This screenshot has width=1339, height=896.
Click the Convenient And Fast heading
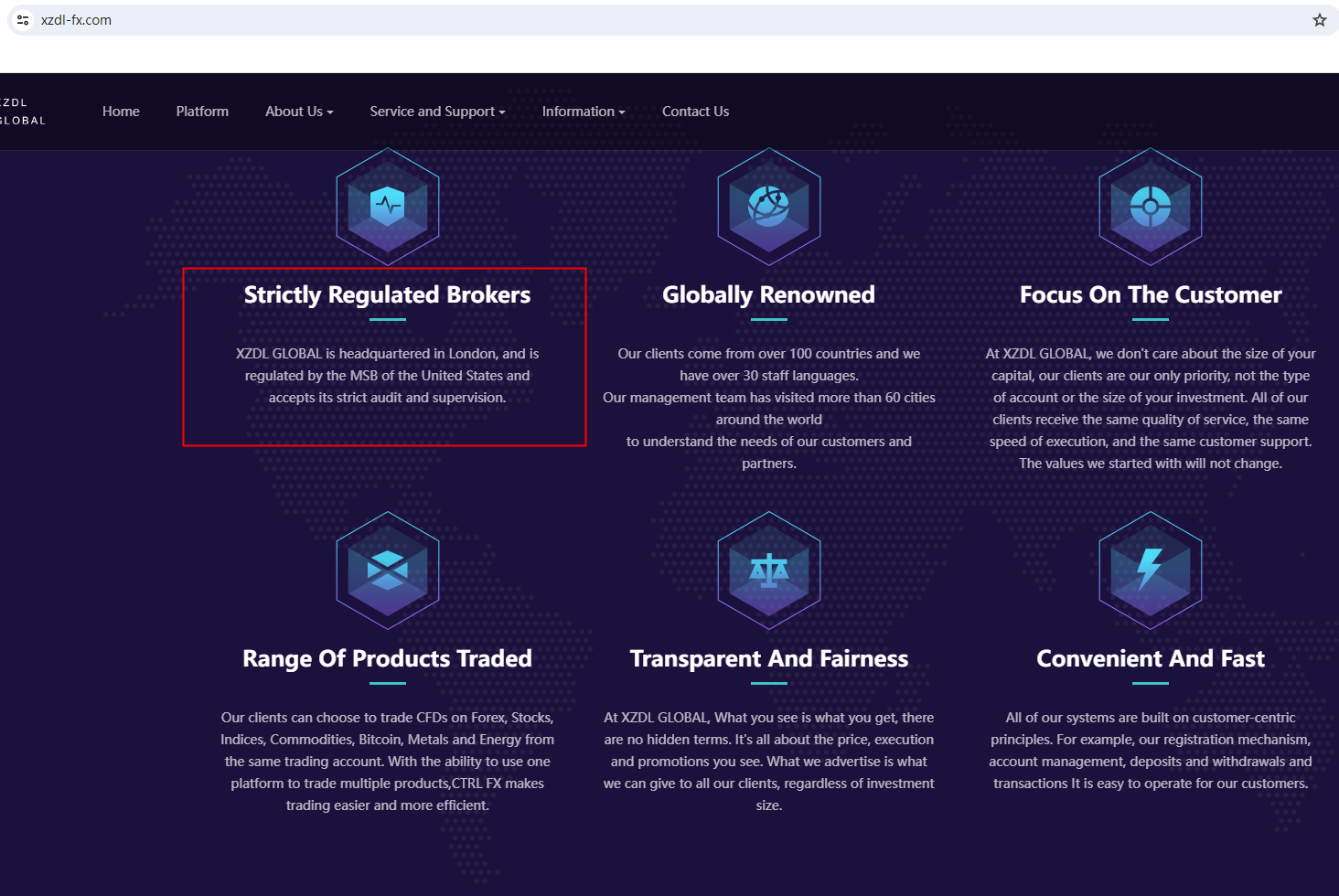pyautogui.click(x=1151, y=658)
